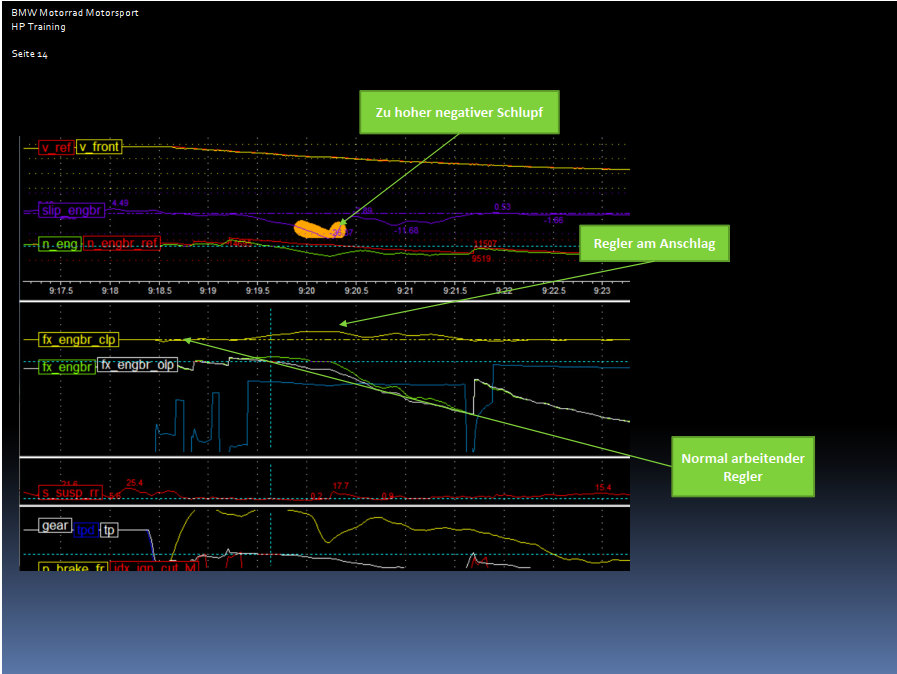Screen dimensions: 897x674
Task: Click the 'BMW Motorrad Motorsport' header text
Action: tap(75, 13)
